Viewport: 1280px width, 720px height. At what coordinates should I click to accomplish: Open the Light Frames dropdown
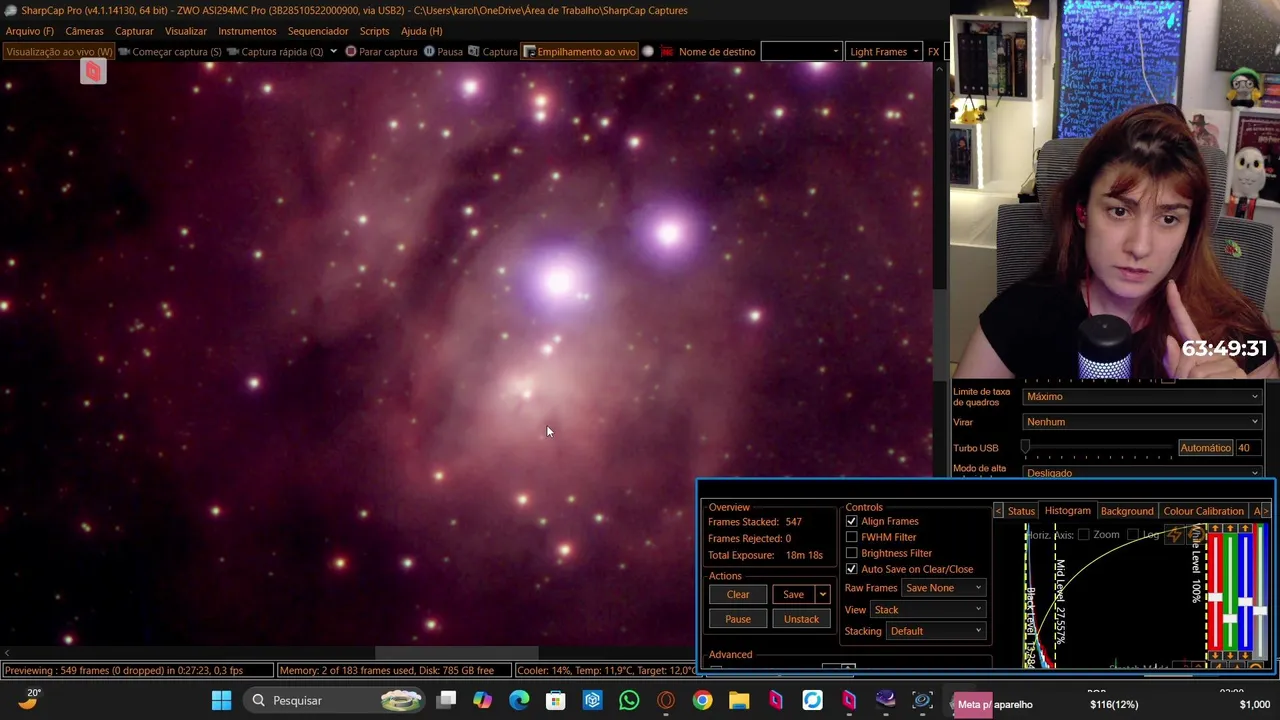tap(883, 52)
